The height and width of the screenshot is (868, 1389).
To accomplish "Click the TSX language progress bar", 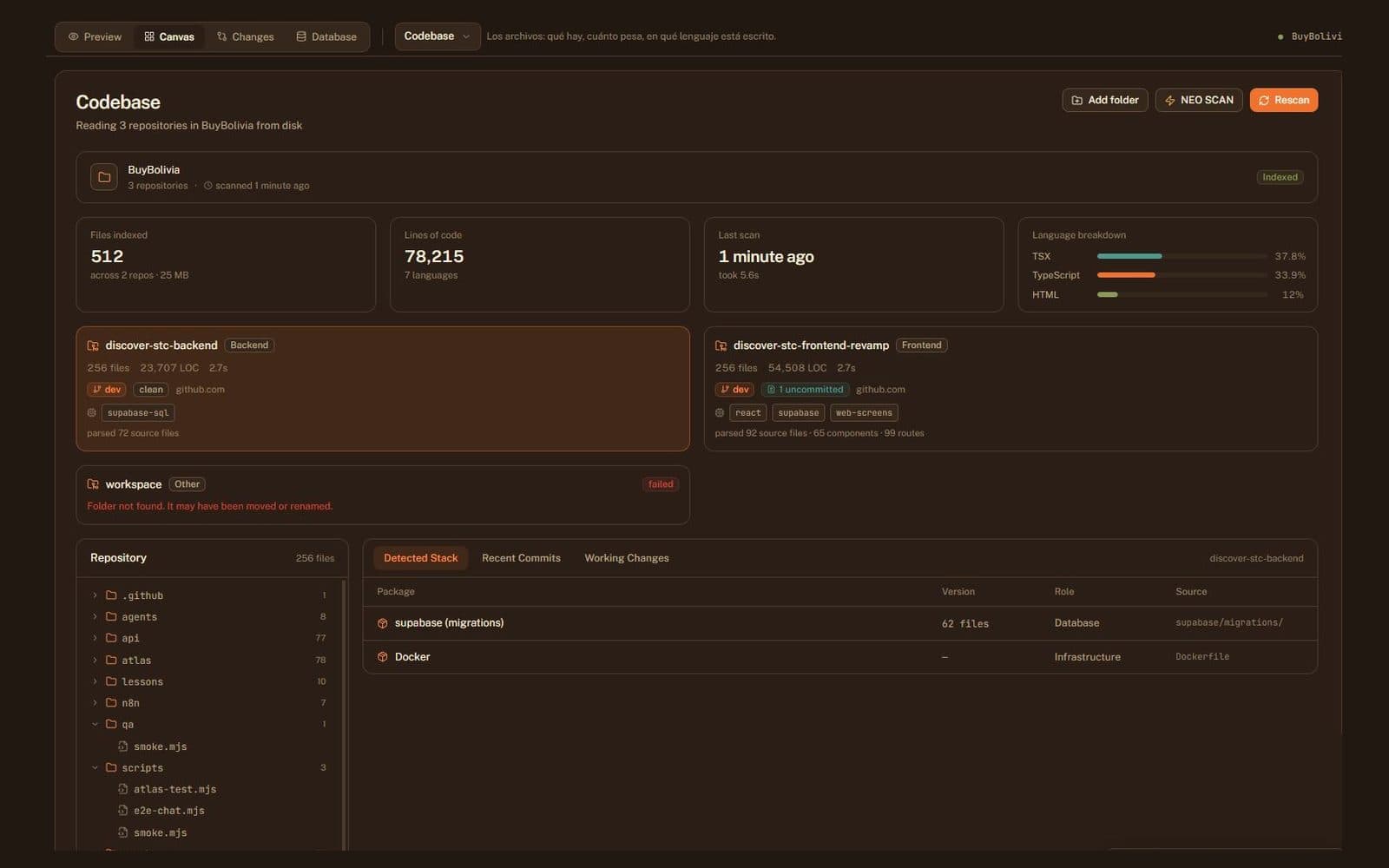I will (1182, 256).
